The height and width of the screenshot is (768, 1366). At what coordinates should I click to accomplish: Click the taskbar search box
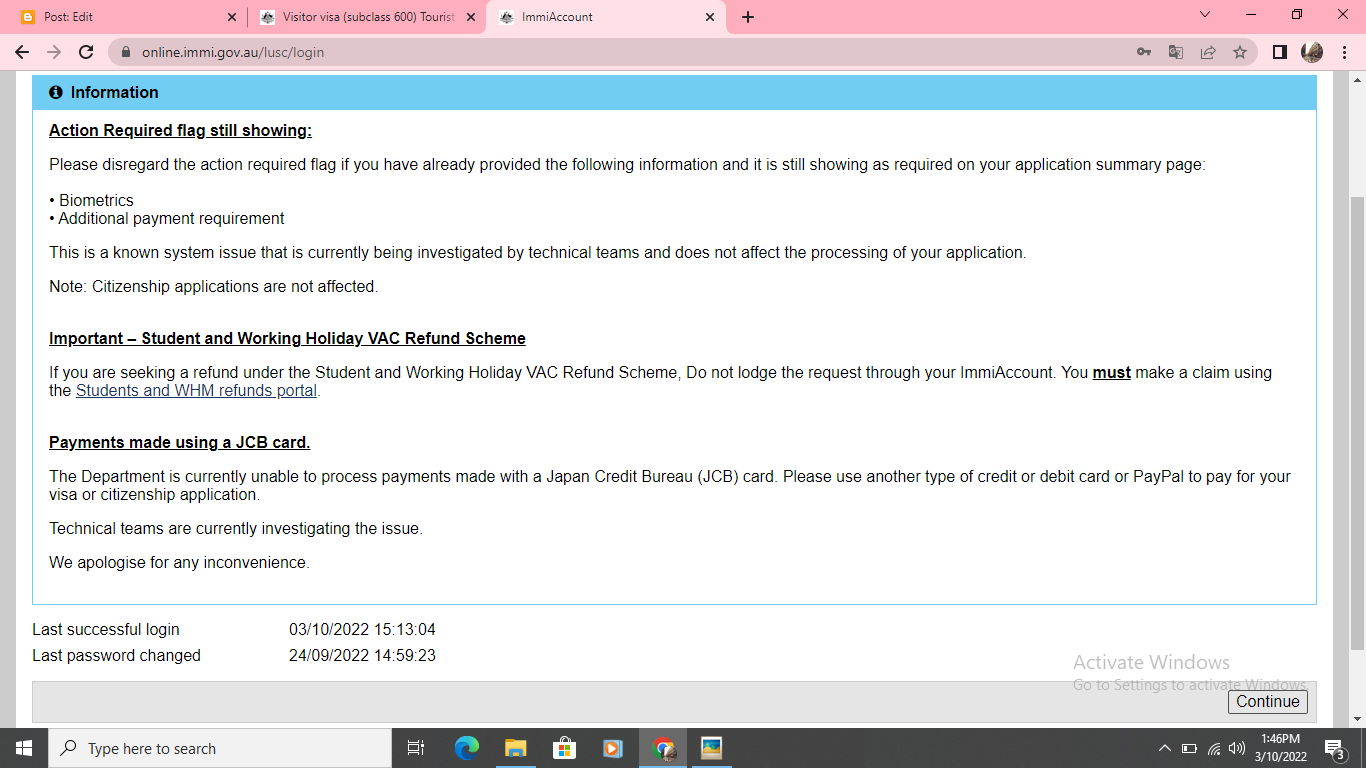[x=219, y=748]
